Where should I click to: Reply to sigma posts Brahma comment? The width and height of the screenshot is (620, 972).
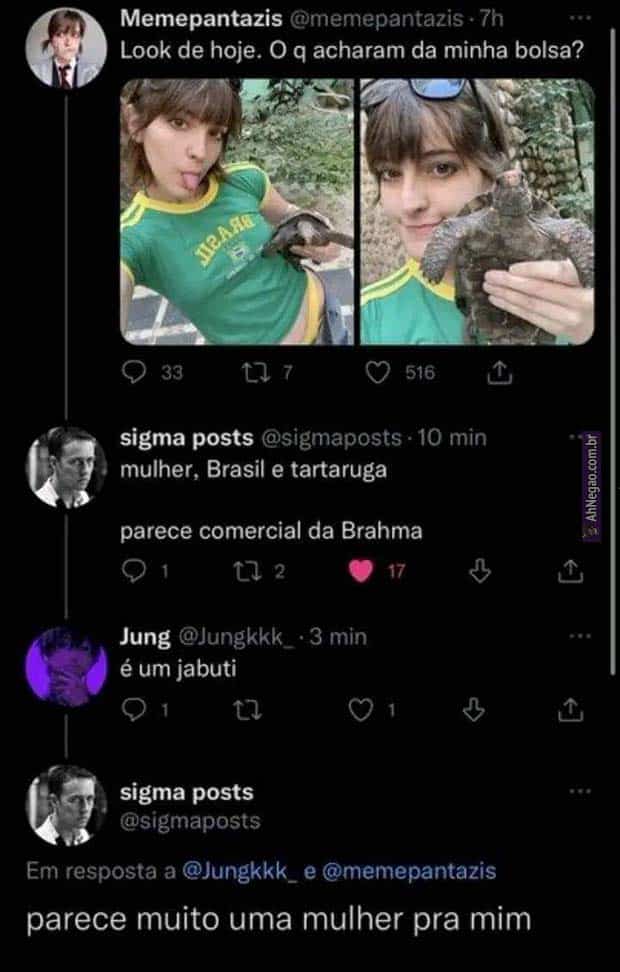(134, 570)
